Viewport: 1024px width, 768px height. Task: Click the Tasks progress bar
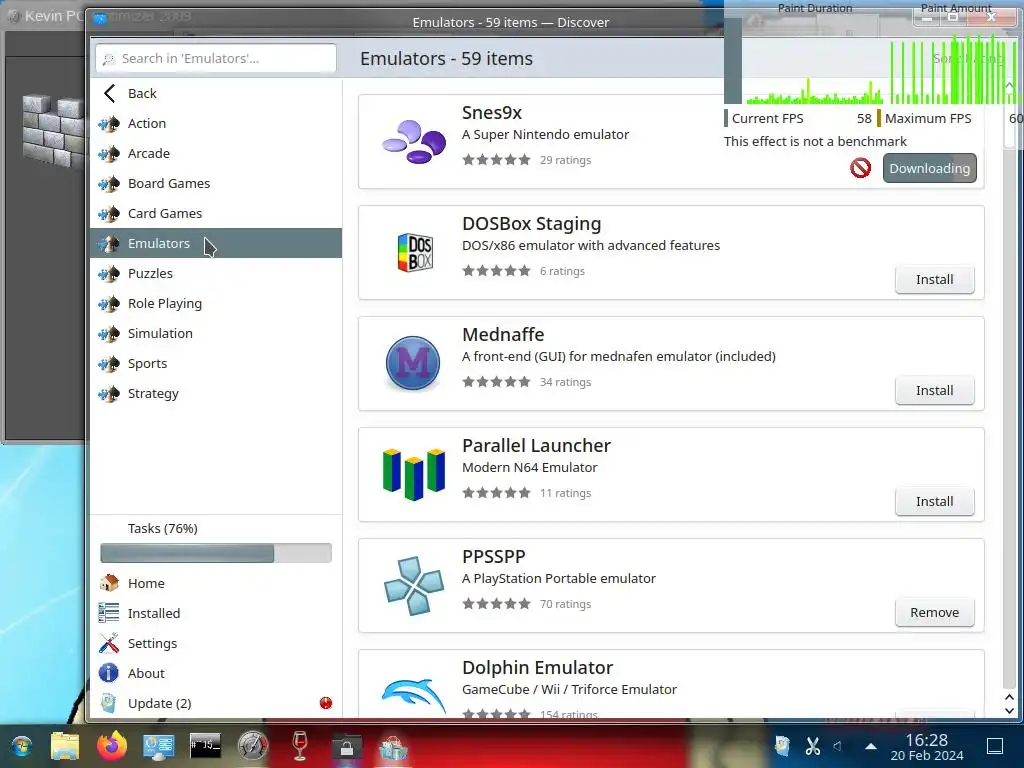(x=216, y=553)
